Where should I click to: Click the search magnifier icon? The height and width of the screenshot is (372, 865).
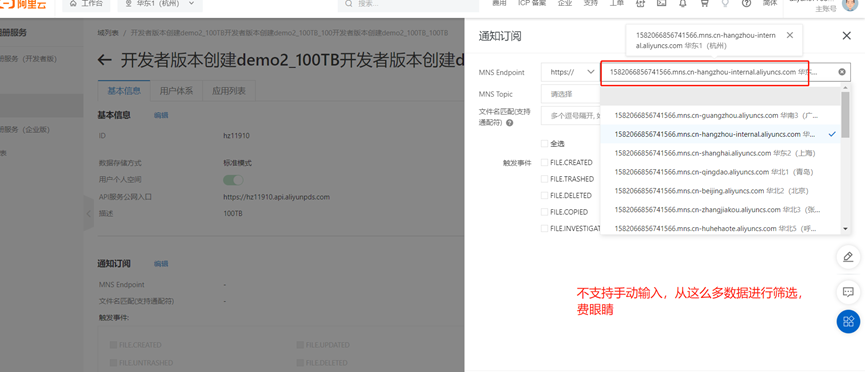(x=349, y=4)
